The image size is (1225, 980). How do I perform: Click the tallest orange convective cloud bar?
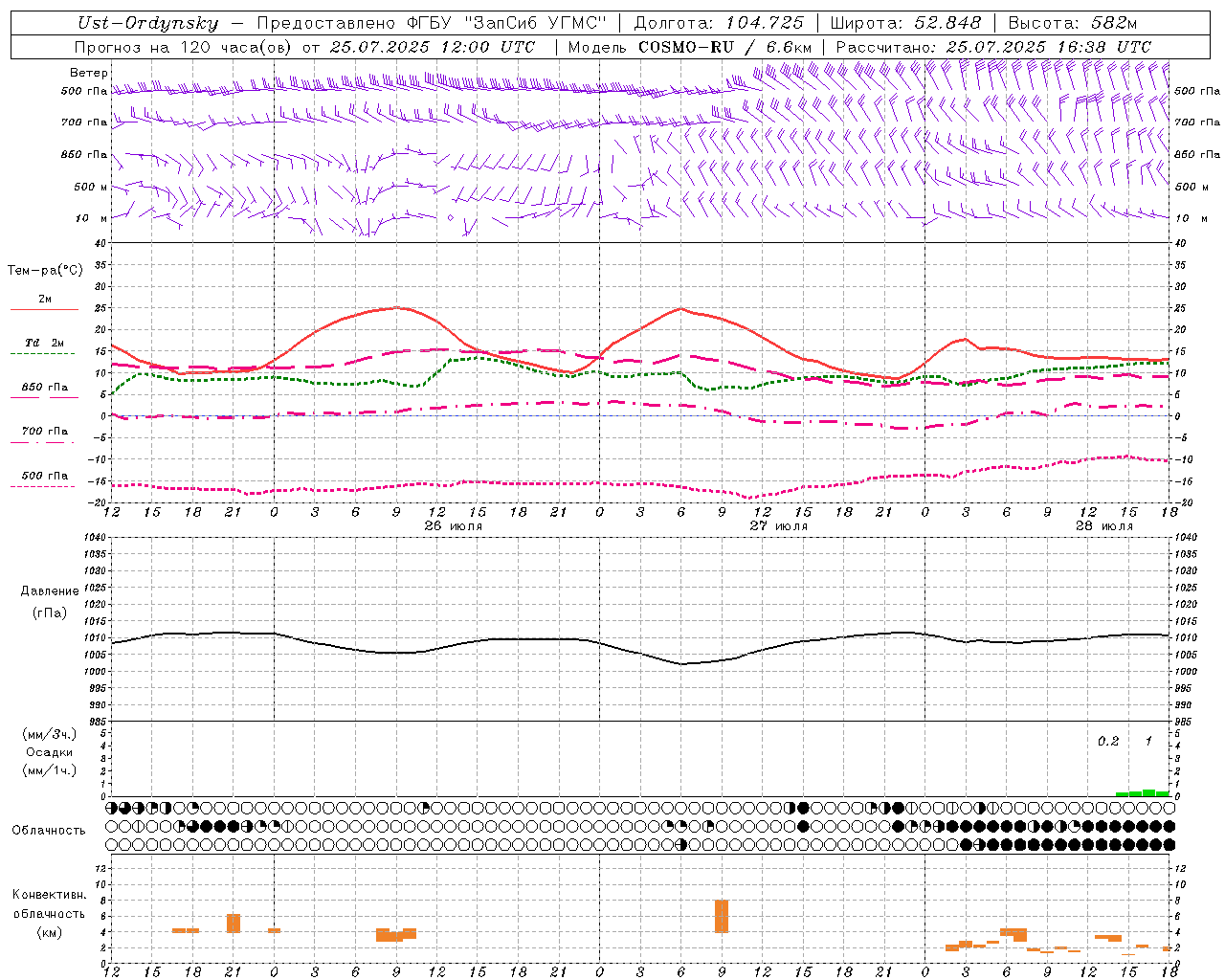[x=722, y=916]
